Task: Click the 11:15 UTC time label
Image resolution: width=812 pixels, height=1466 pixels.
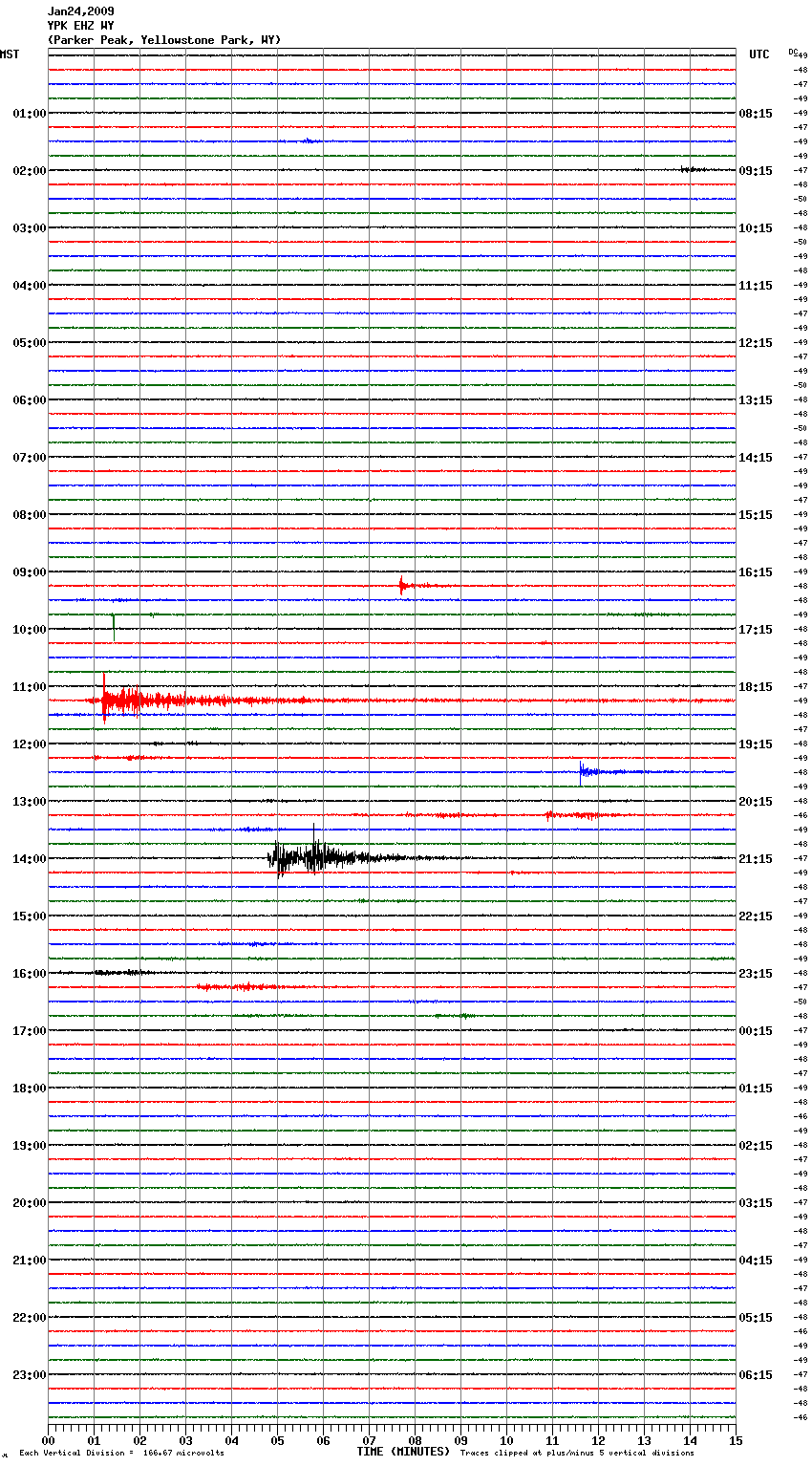Action: (x=756, y=286)
